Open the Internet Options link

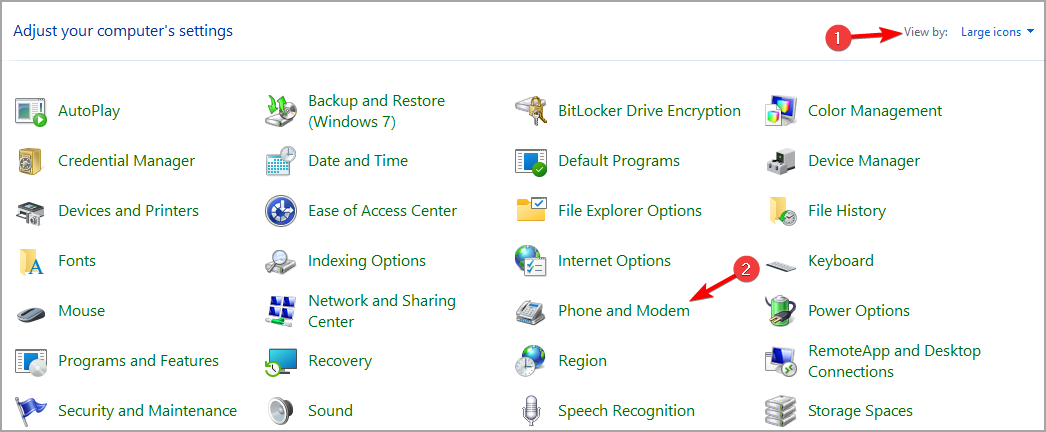[x=614, y=261]
